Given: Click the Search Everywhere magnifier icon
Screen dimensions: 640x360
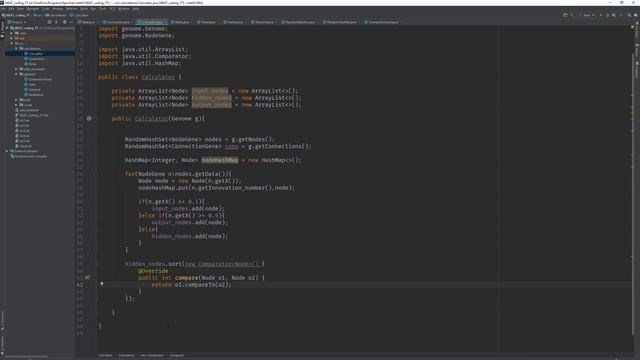Looking at the screenshot, I should point(629,15).
